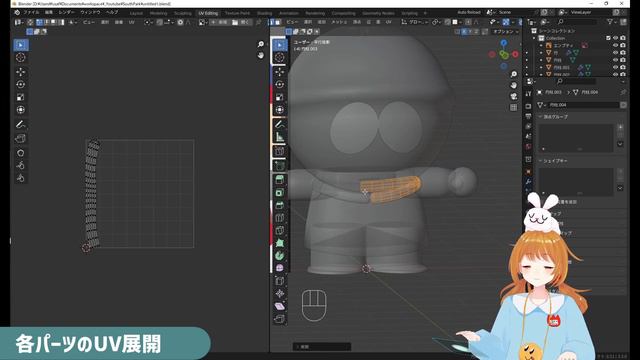Image resolution: width=640 pixels, height=360 pixels.
Task: Toggle render camera for エンプティ row
Action: [x=623, y=45]
